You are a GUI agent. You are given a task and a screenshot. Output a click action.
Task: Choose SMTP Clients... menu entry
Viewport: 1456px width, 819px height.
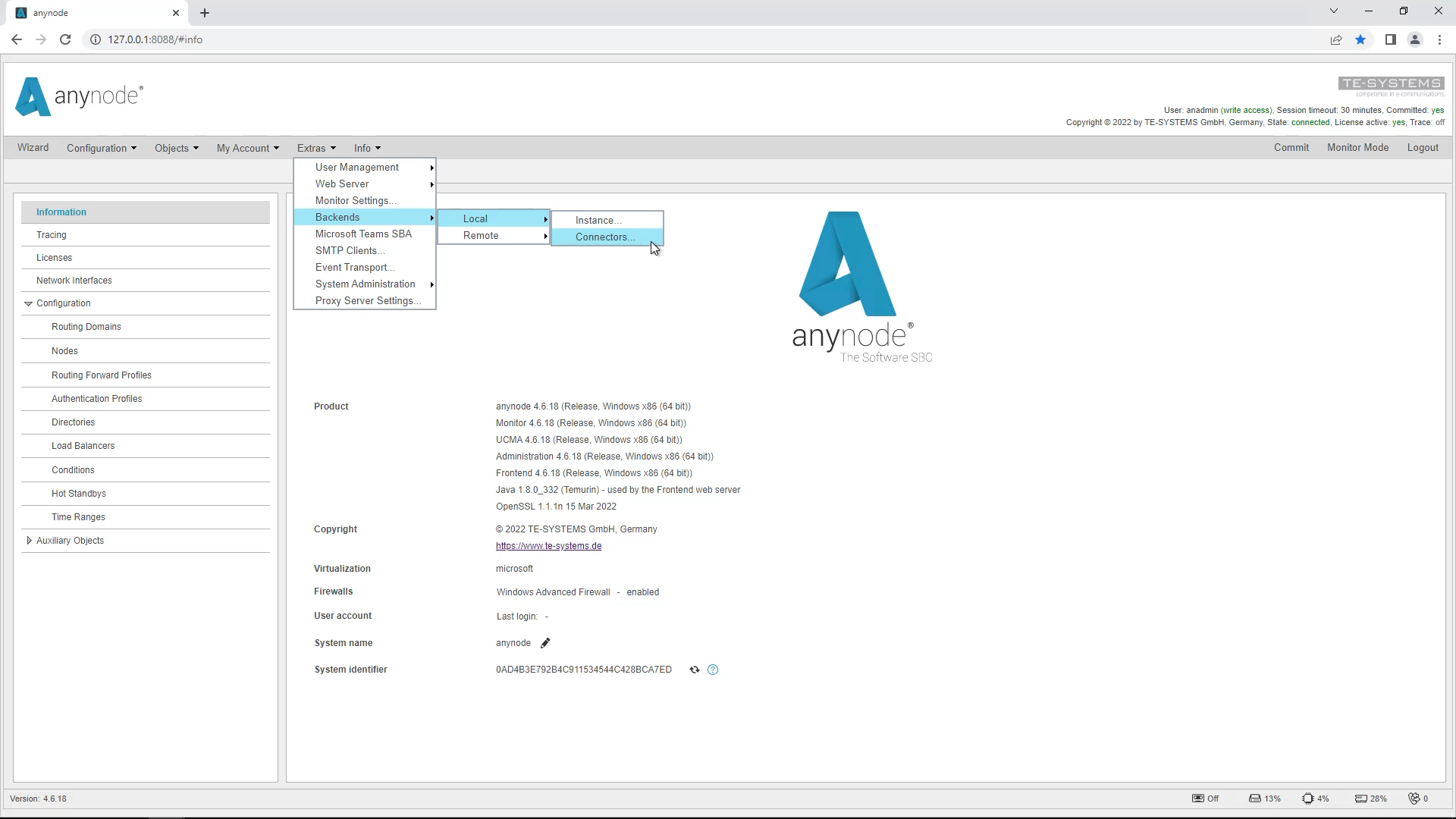(365, 251)
